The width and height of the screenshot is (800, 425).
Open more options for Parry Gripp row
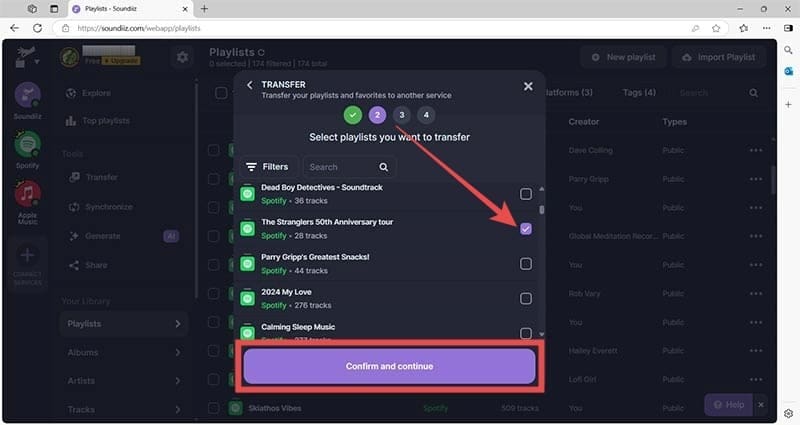tap(756, 179)
